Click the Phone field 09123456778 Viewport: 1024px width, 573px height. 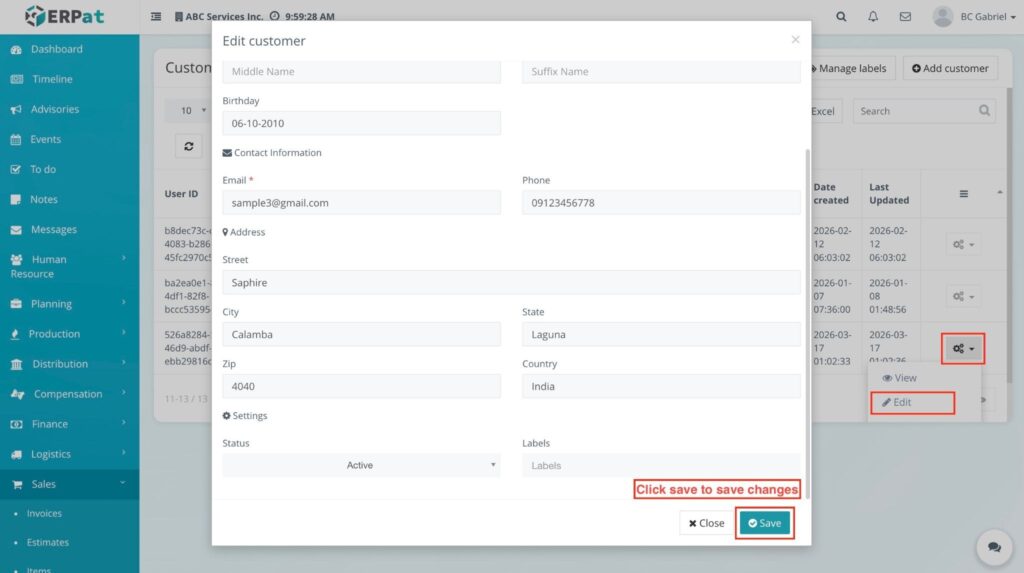click(x=661, y=203)
